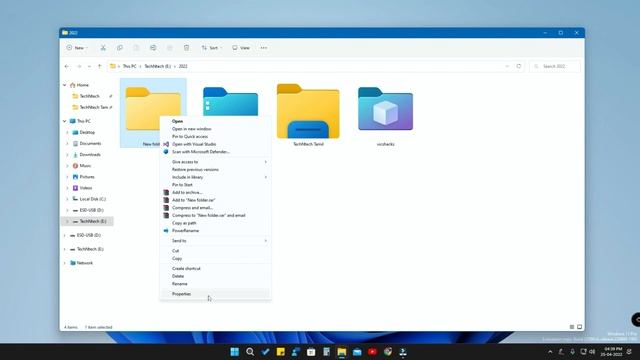Open the Include in library submenu
Image resolution: width=640 pixels, height=360 pixels.
click(215, 177)
